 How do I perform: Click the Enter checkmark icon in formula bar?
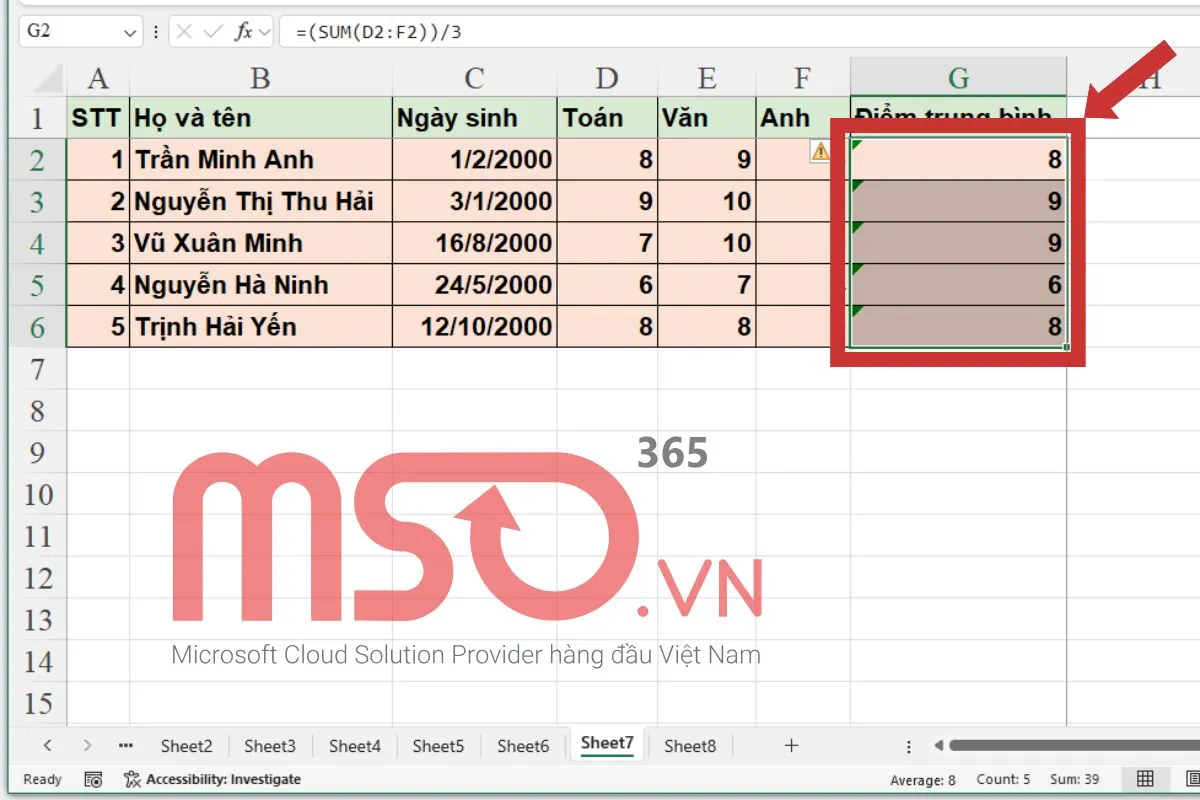[212, 30]
